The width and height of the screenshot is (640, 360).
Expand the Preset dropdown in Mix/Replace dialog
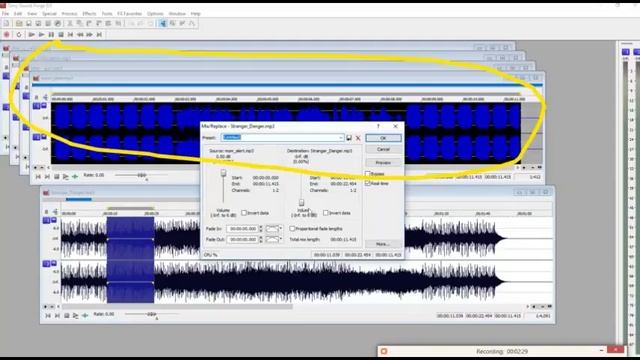tap(340, 138)
